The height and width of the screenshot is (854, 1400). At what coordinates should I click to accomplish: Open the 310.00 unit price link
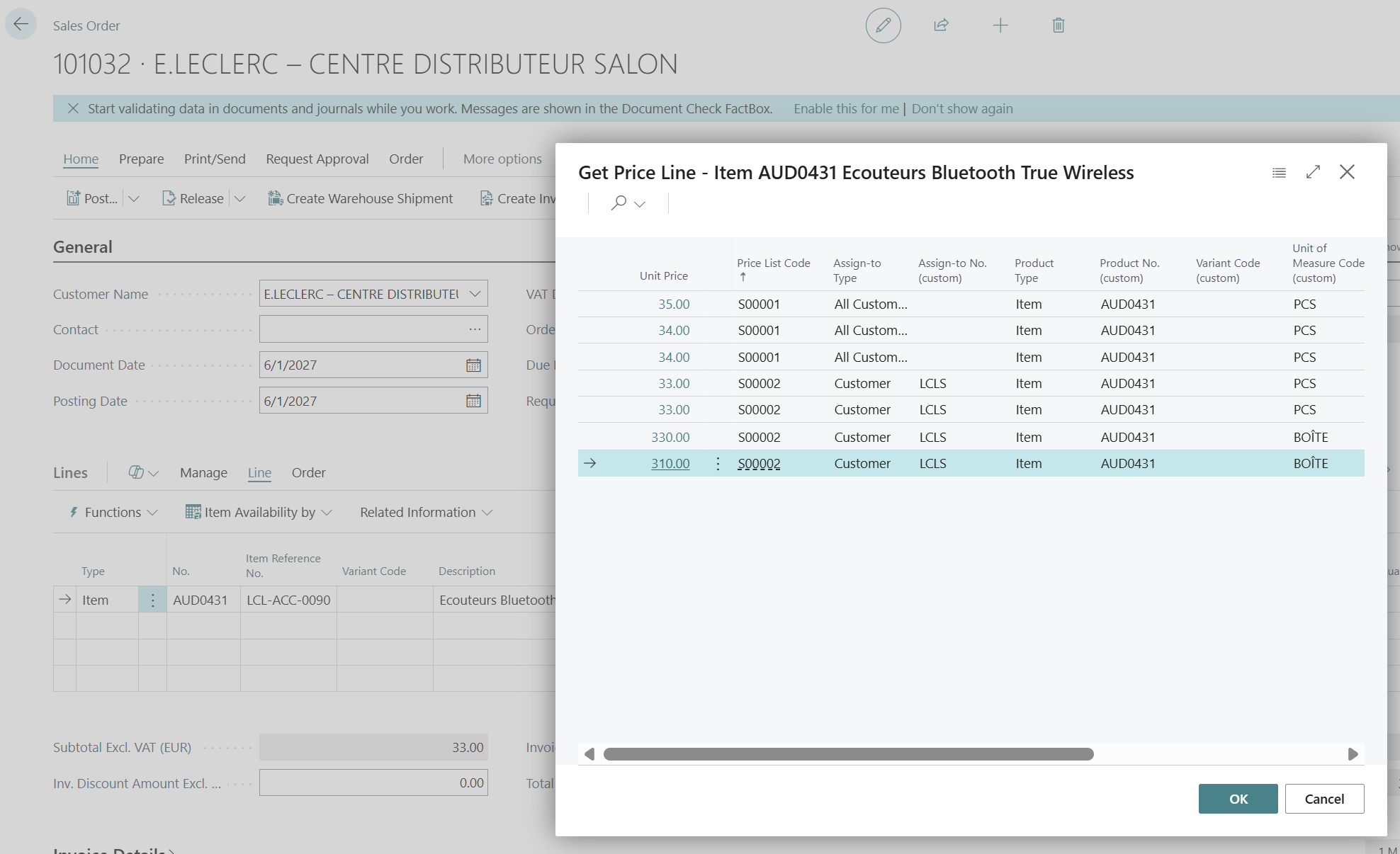670,464
